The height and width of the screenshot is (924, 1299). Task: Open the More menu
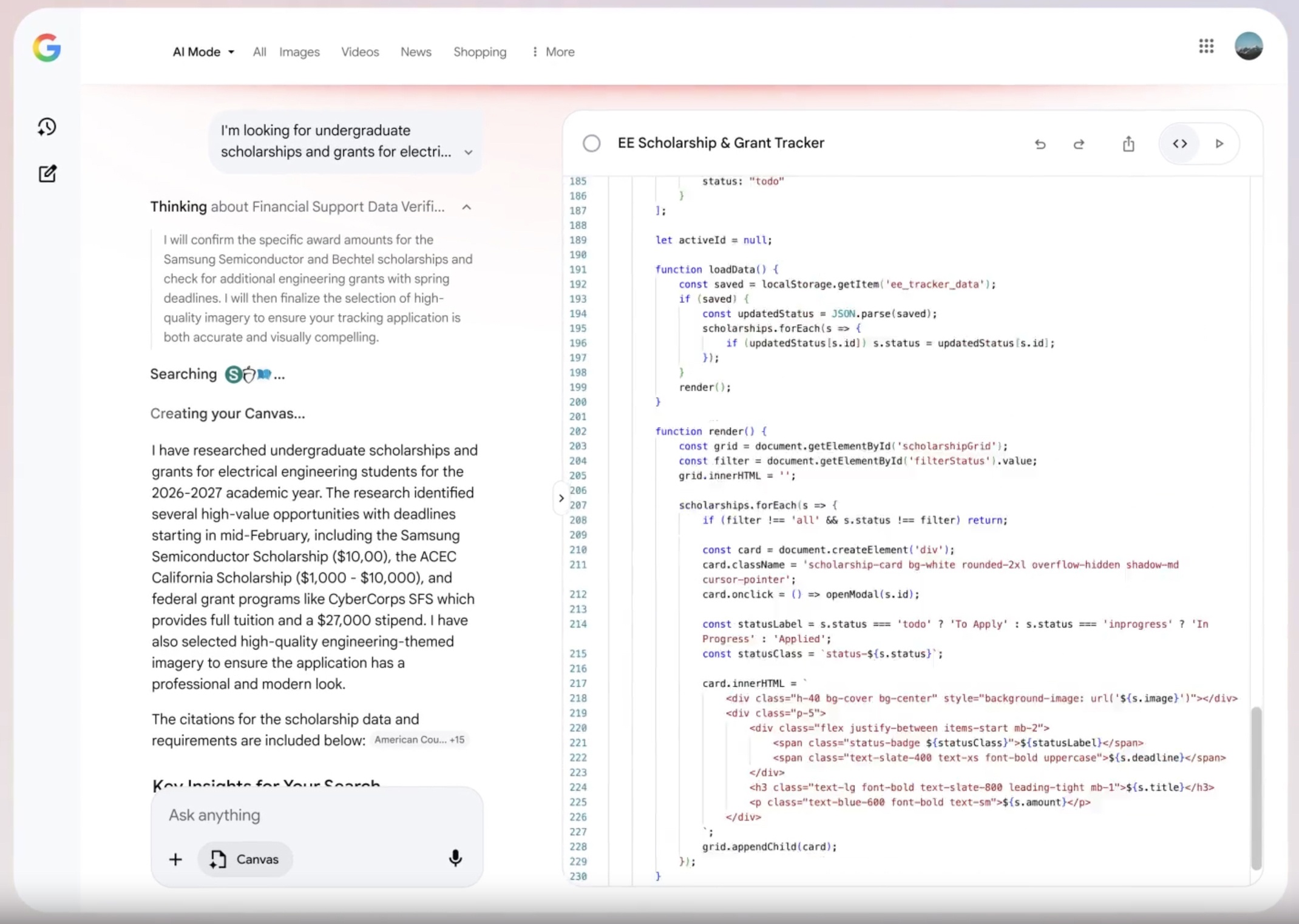pyautogui.click(x=551, y=52)
